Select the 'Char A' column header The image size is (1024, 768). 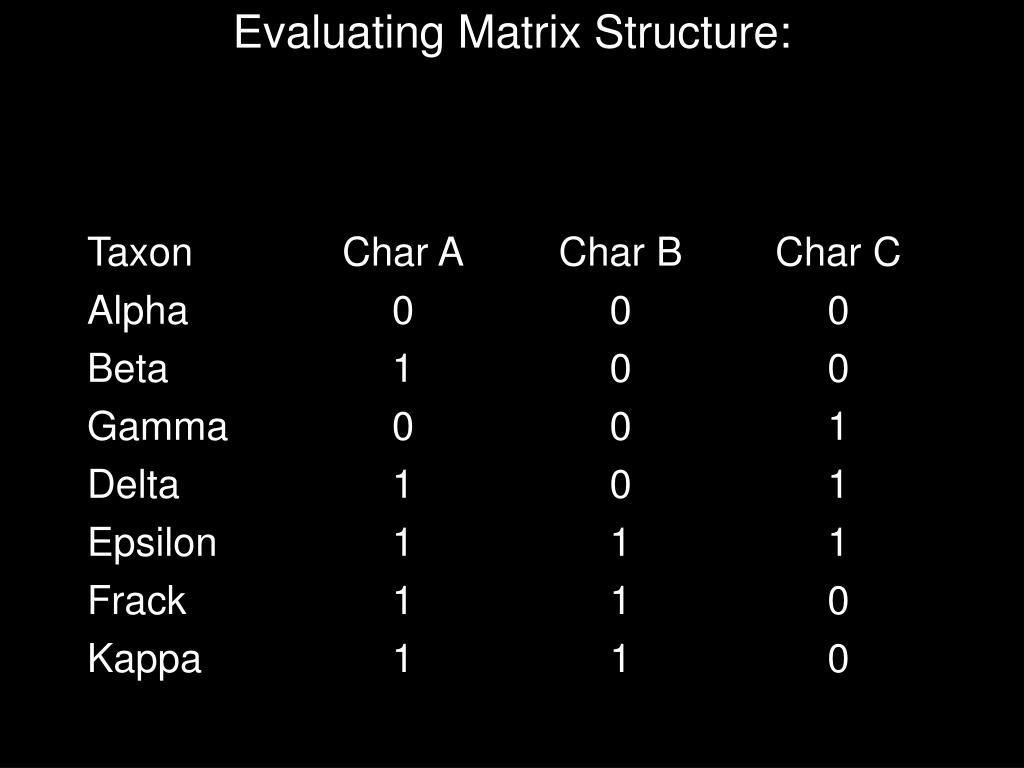pyautogui.click(x=403, y=252)
